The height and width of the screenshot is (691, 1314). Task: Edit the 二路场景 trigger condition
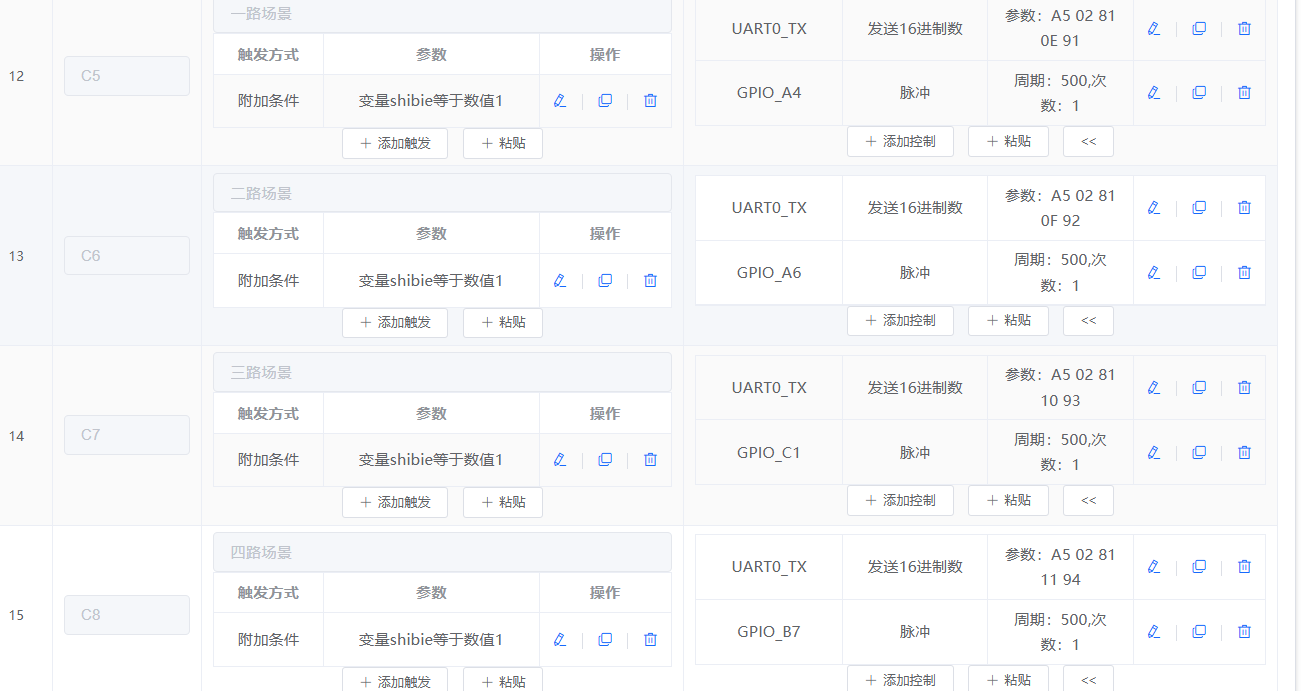[559, 280]
